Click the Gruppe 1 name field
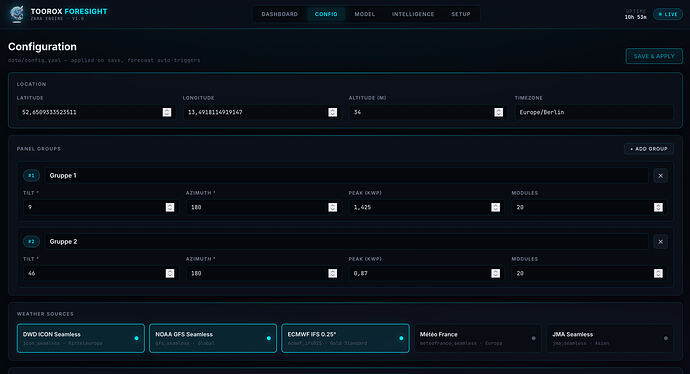This screenshot has height=374, width=690. tap(346, 176)
